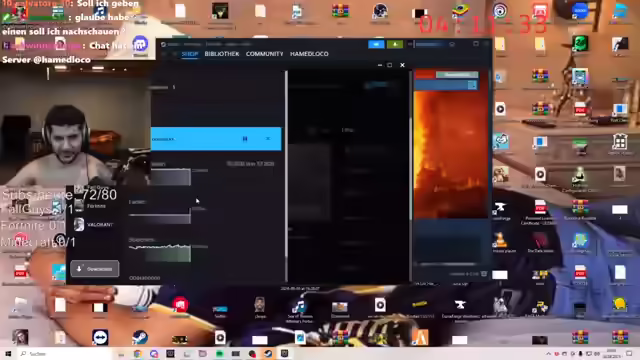Open the PDF file on the left desktop
Viewport: 640px width, 360px height.
coord(20,272)
